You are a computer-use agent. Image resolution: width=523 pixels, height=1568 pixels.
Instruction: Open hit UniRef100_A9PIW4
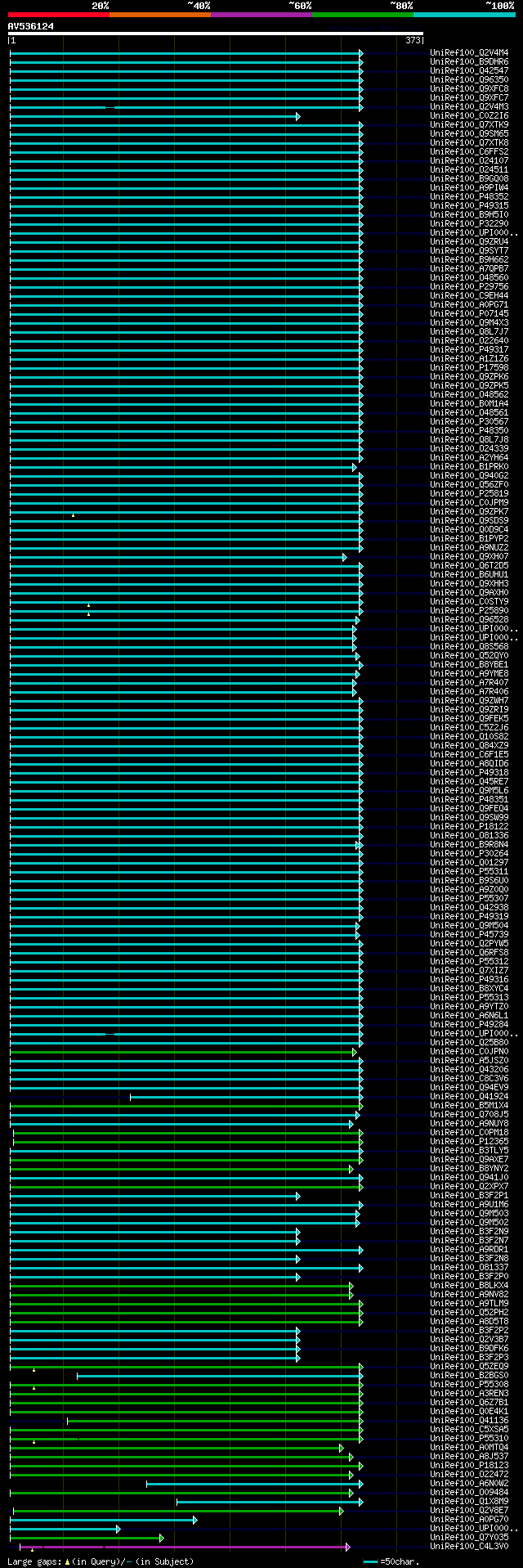pos(470,187)
